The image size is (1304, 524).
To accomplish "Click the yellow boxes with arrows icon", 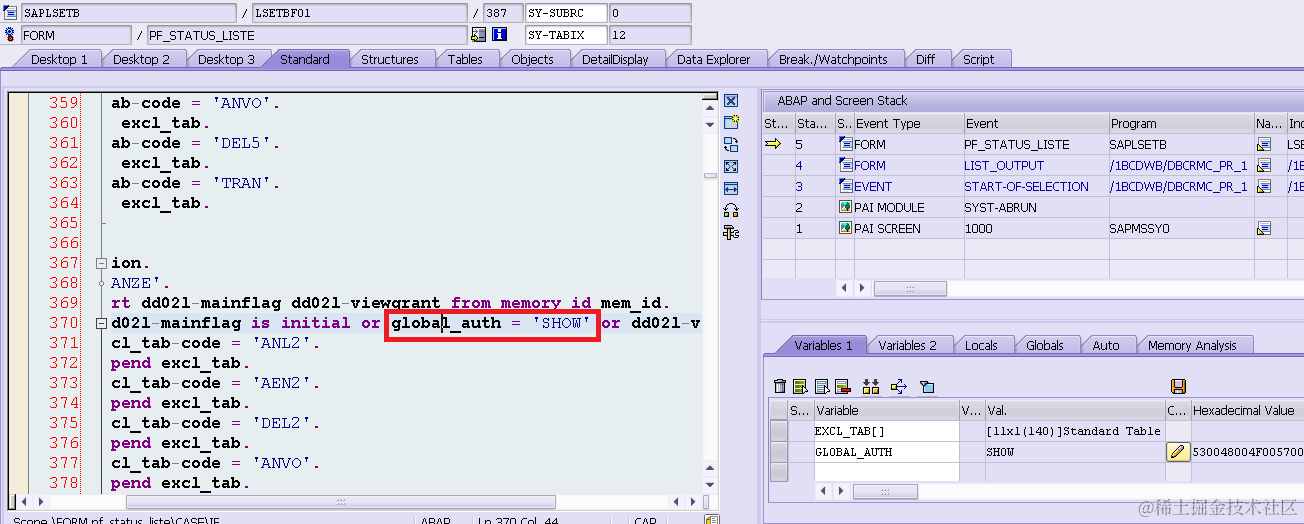I will tap(870, 386).
